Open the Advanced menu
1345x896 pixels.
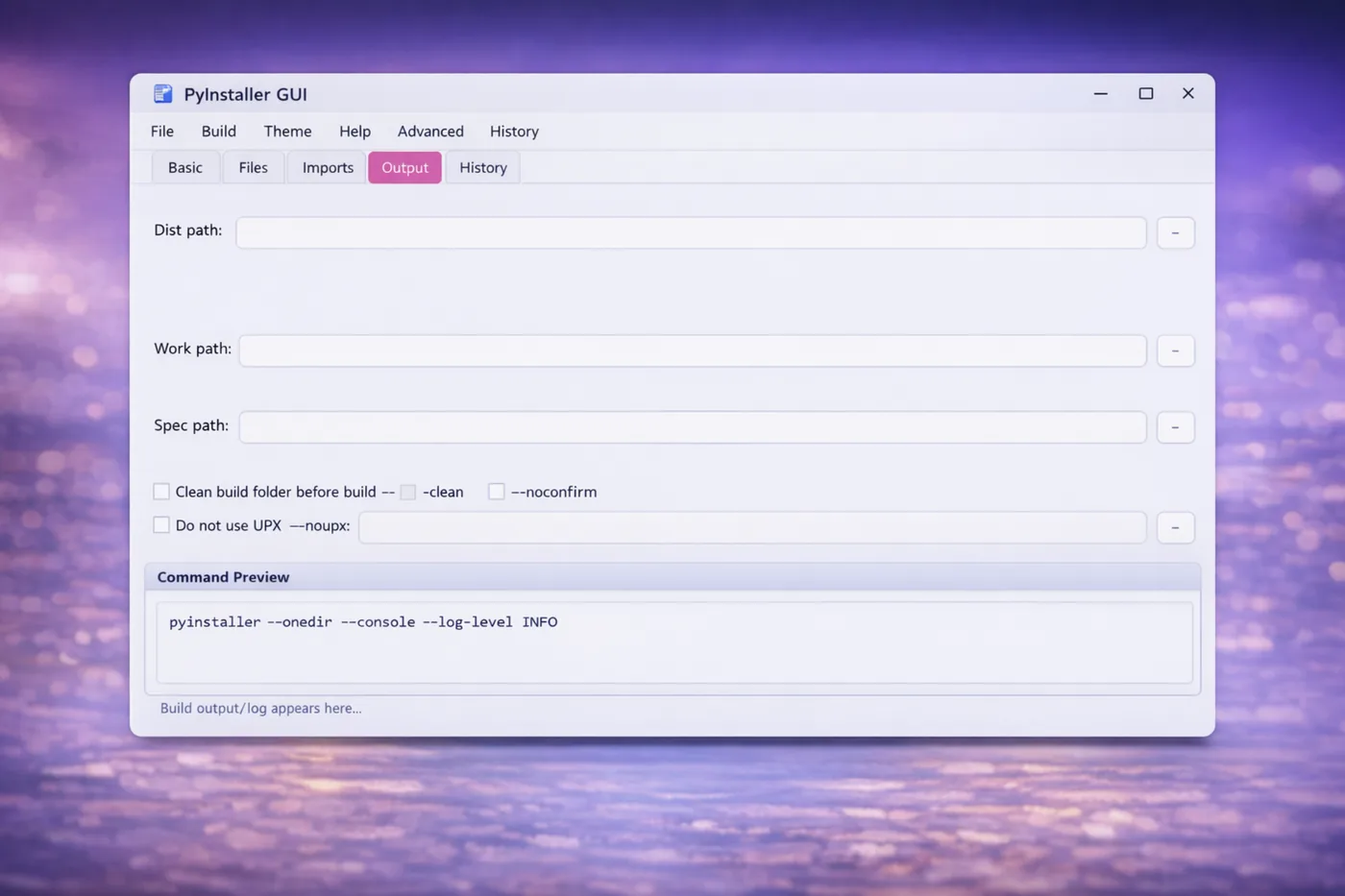pyautogui.click(x=430, y=131)
